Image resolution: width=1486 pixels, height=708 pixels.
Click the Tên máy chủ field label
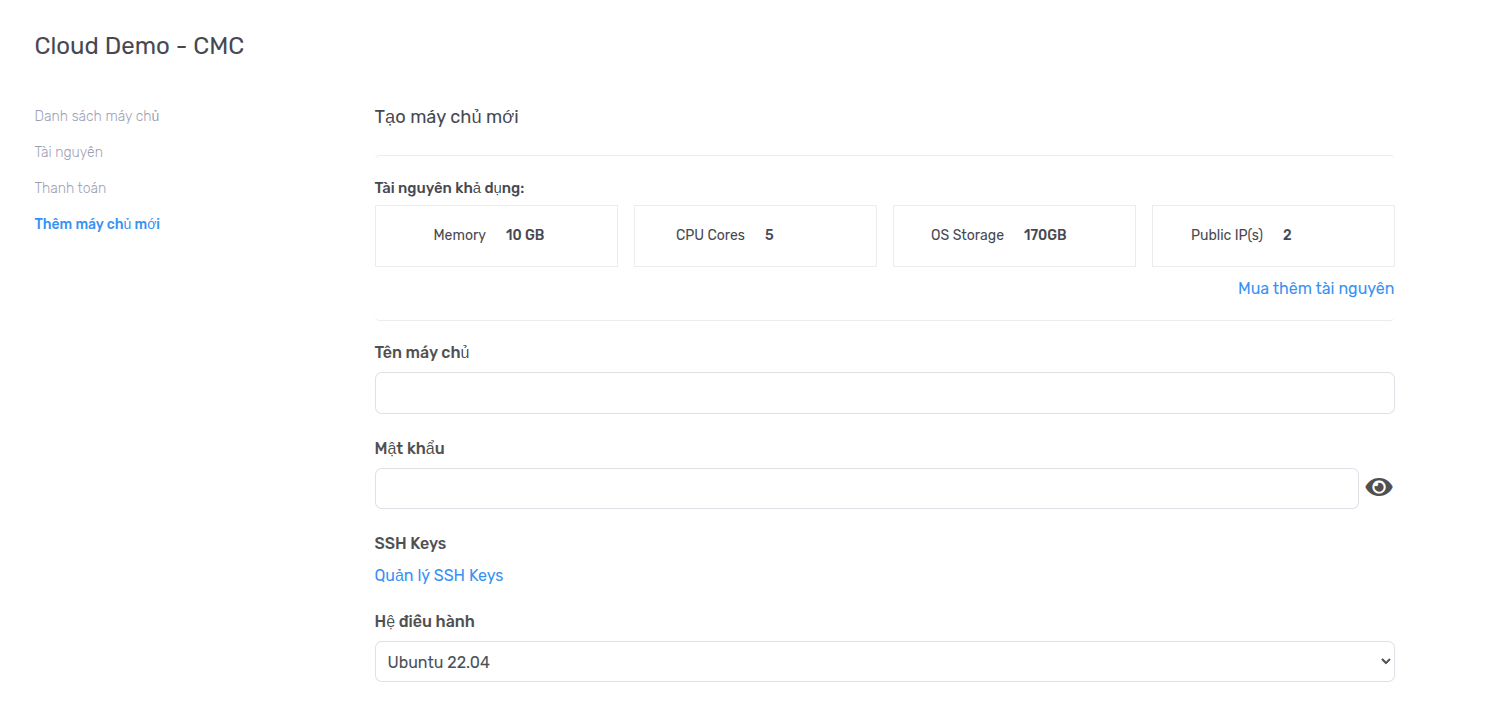click(421, 352)
